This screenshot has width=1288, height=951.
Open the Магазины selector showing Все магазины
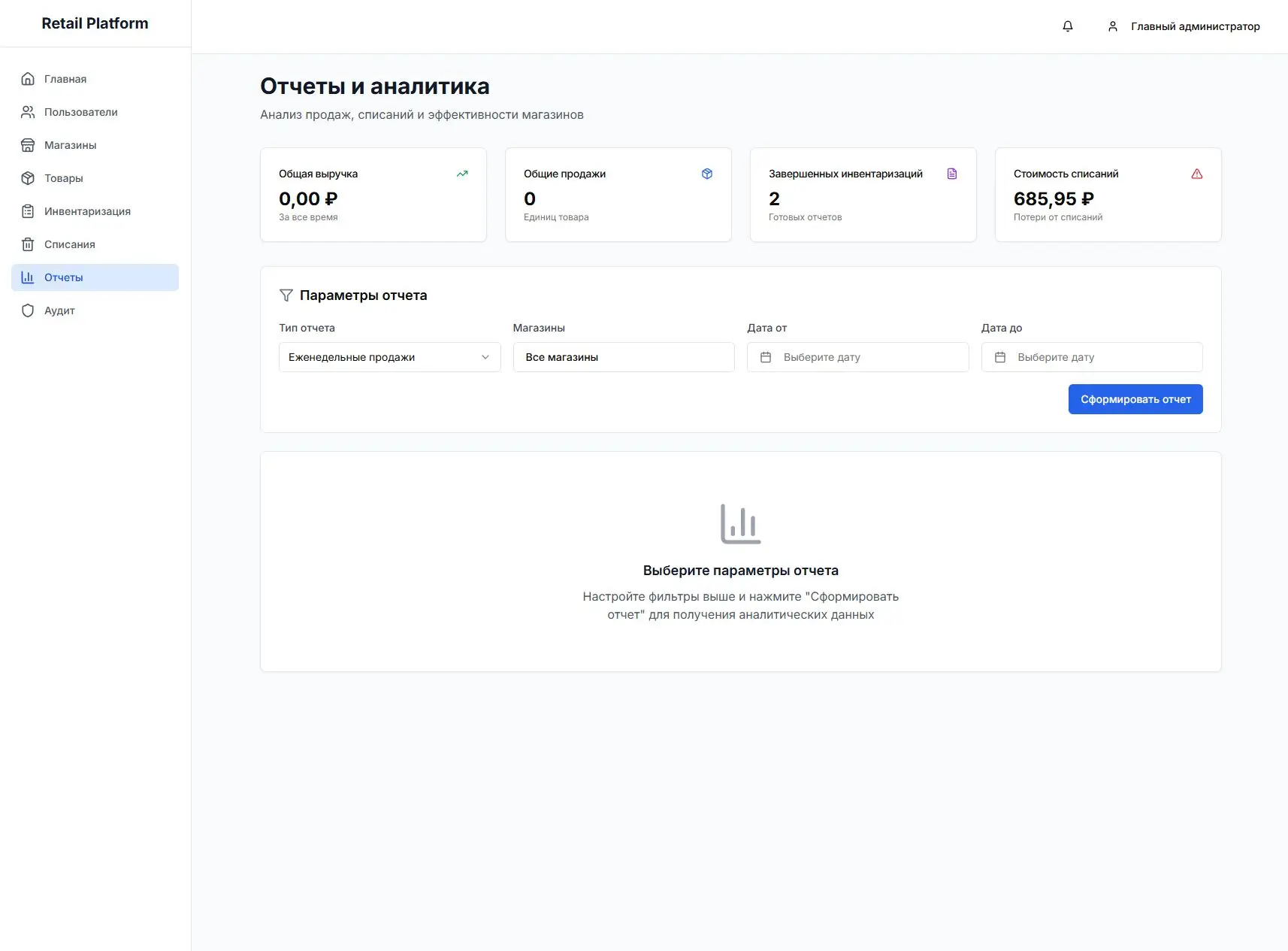click(623, 357)
